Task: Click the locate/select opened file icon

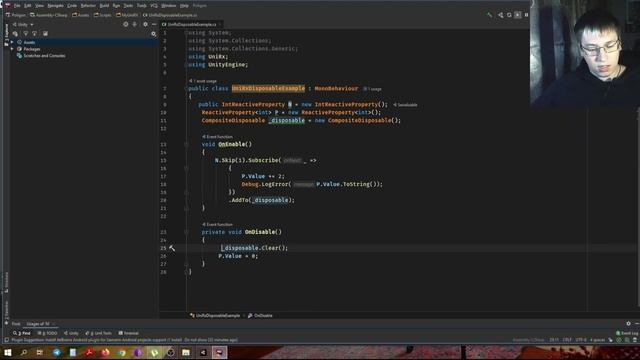Action: (126, 24)
